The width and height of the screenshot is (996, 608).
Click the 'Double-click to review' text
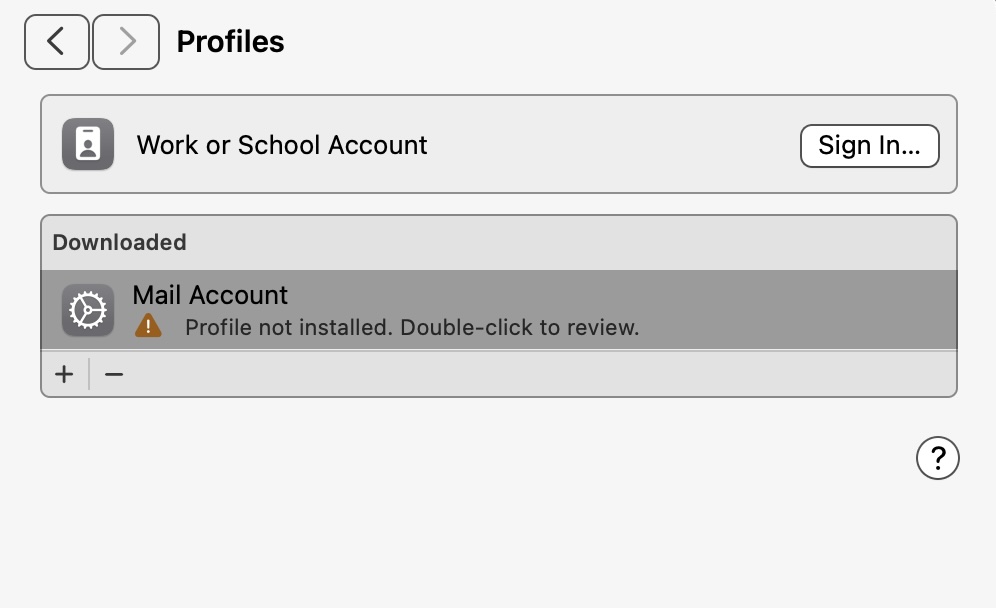520,328
